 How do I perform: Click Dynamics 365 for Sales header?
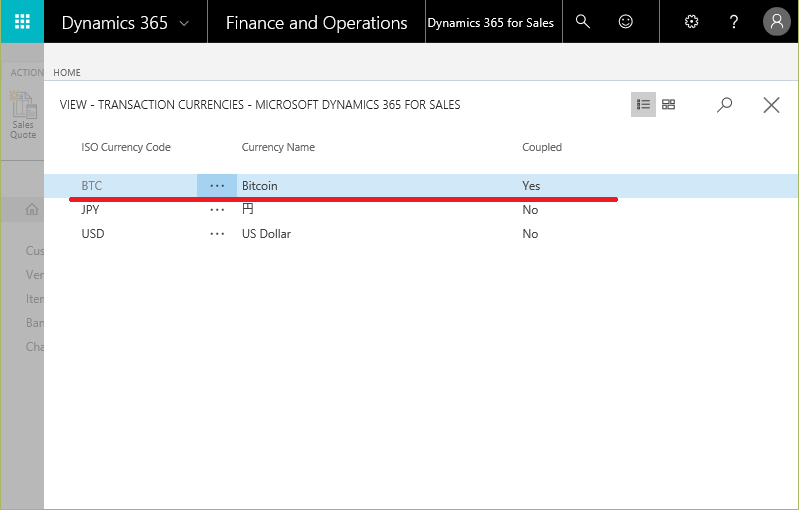pos(491,23)
